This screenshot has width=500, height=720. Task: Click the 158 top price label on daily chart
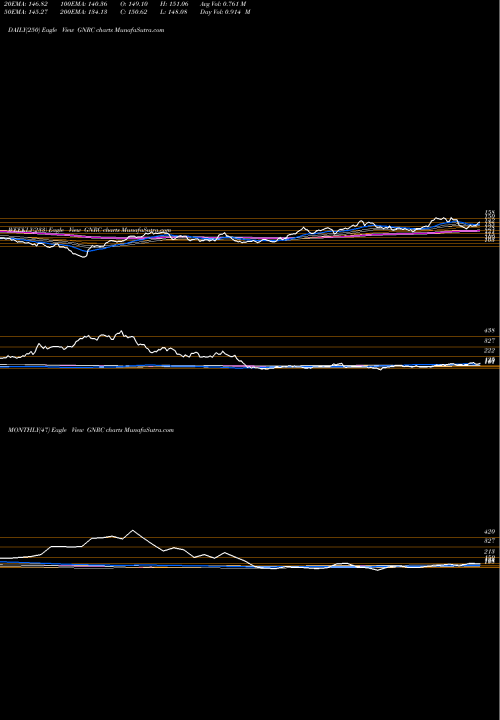pos(489,212)
